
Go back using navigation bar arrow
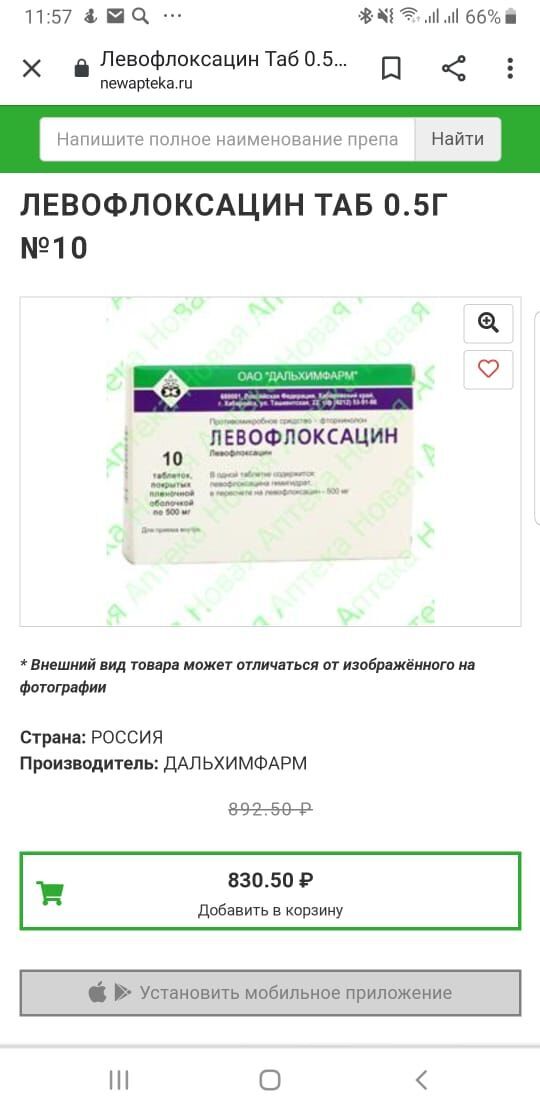(x=422, y=1080)
